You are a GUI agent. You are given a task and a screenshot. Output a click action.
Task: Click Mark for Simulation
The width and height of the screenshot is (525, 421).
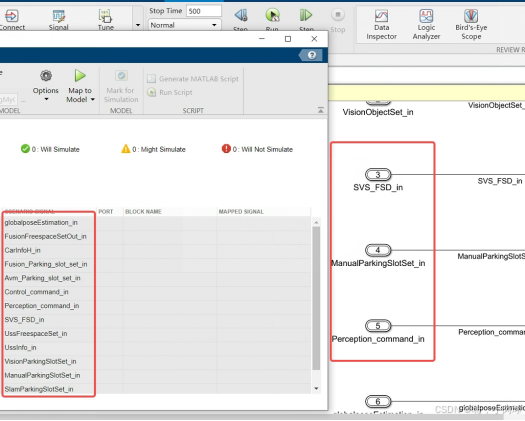tap(121, 86)
